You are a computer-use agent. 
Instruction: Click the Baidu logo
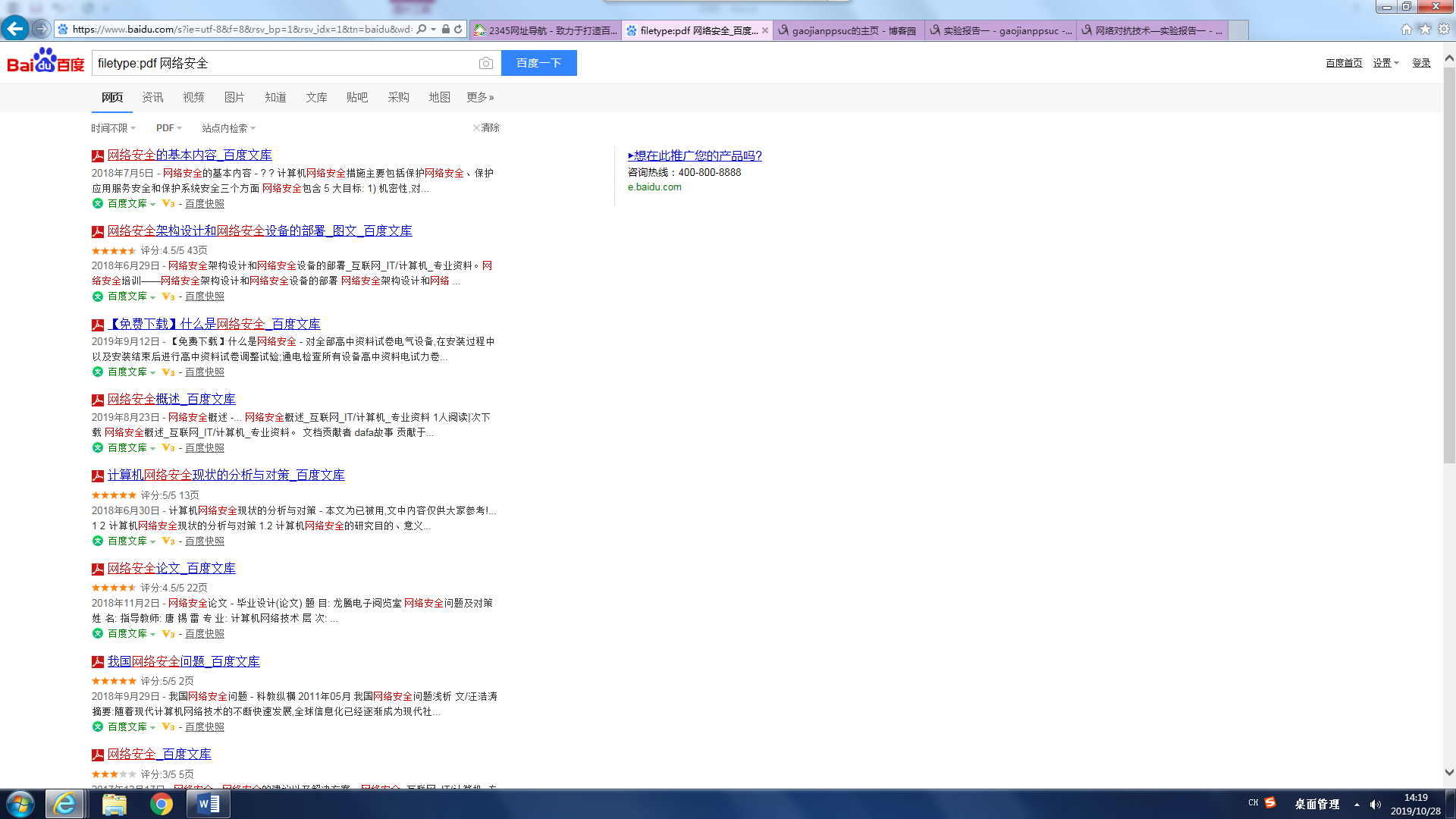coord(45,62)
